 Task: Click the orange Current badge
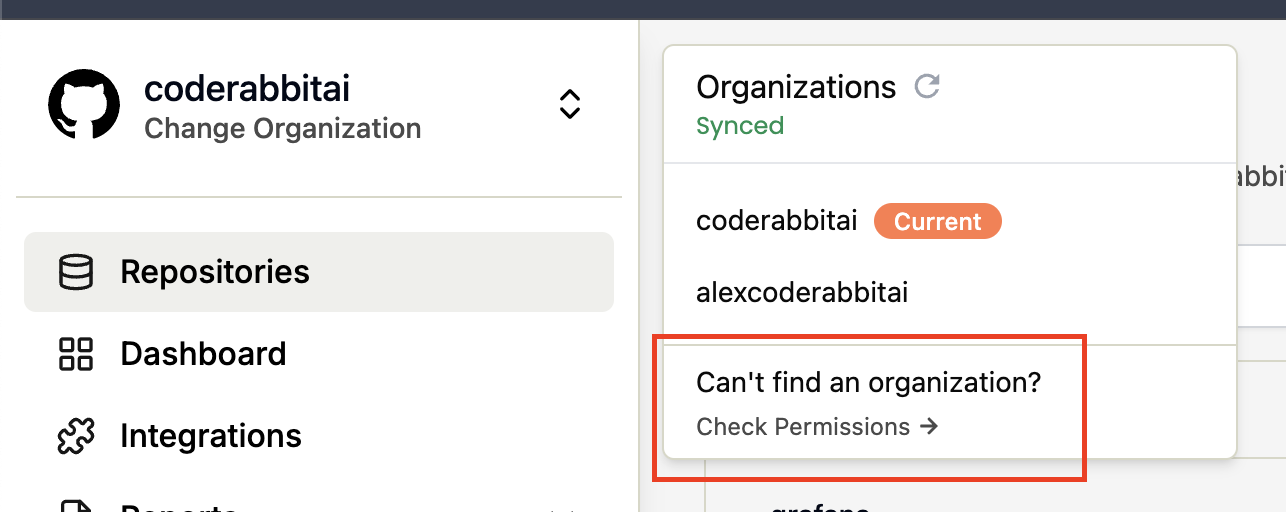pos(937,222)
